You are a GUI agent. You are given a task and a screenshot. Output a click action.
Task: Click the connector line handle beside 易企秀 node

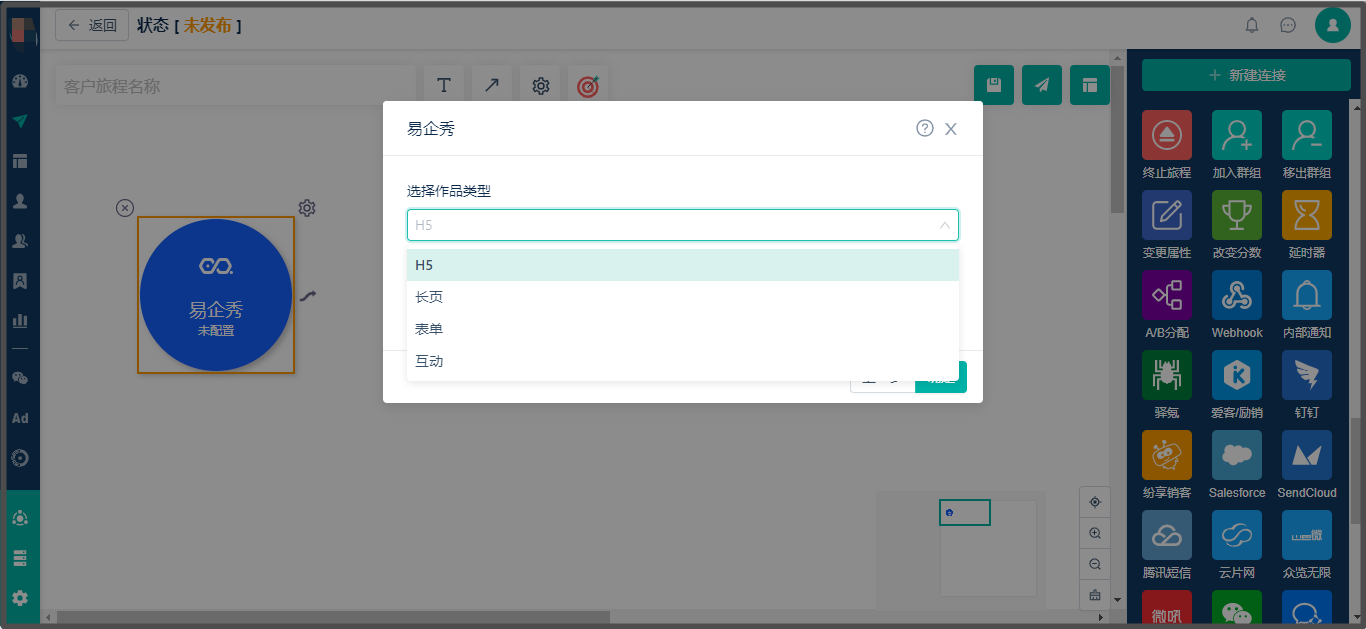click(308, 296)
